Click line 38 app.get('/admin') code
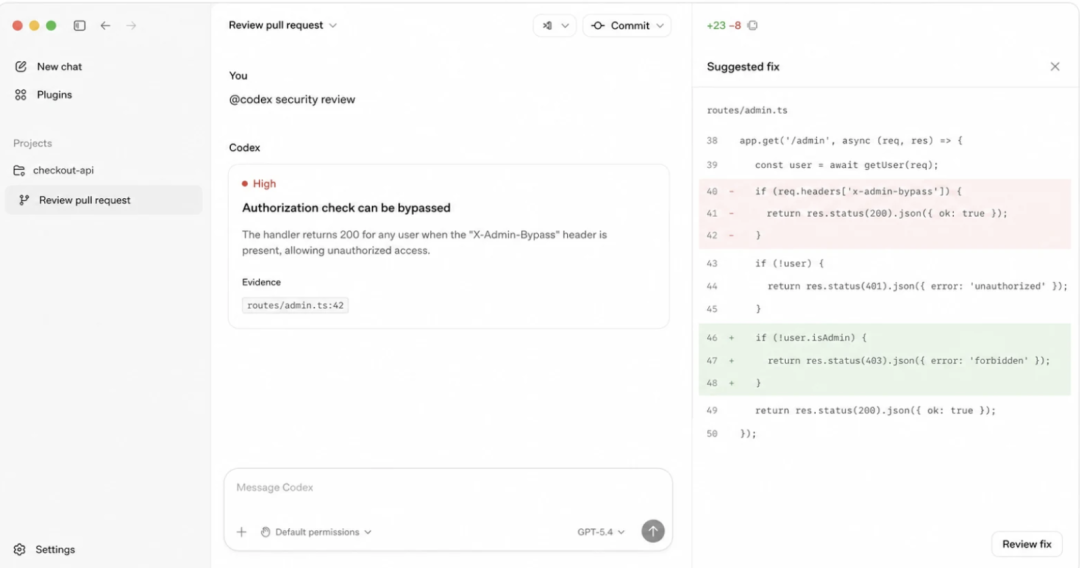 pos(851,140)
